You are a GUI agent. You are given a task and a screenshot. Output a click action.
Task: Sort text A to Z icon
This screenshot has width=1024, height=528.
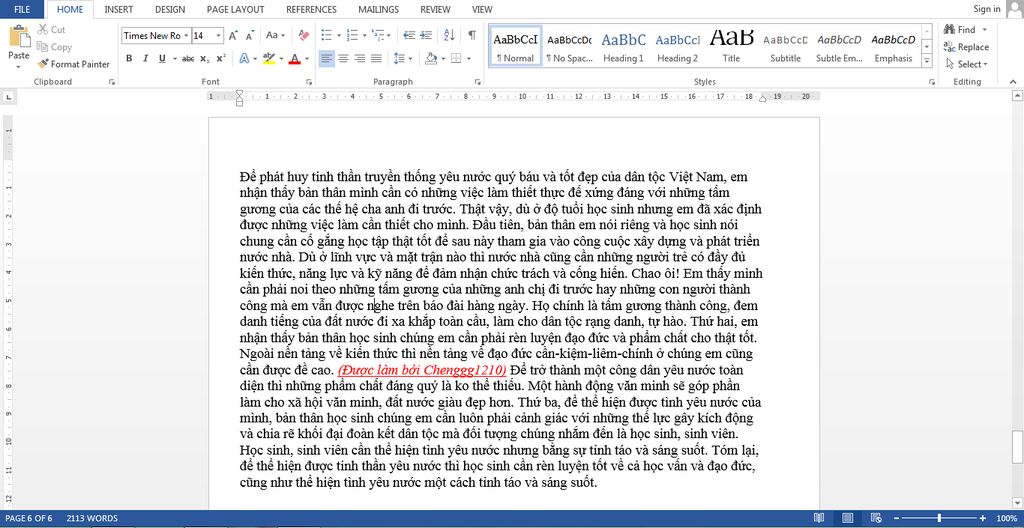tap(449, 35)
